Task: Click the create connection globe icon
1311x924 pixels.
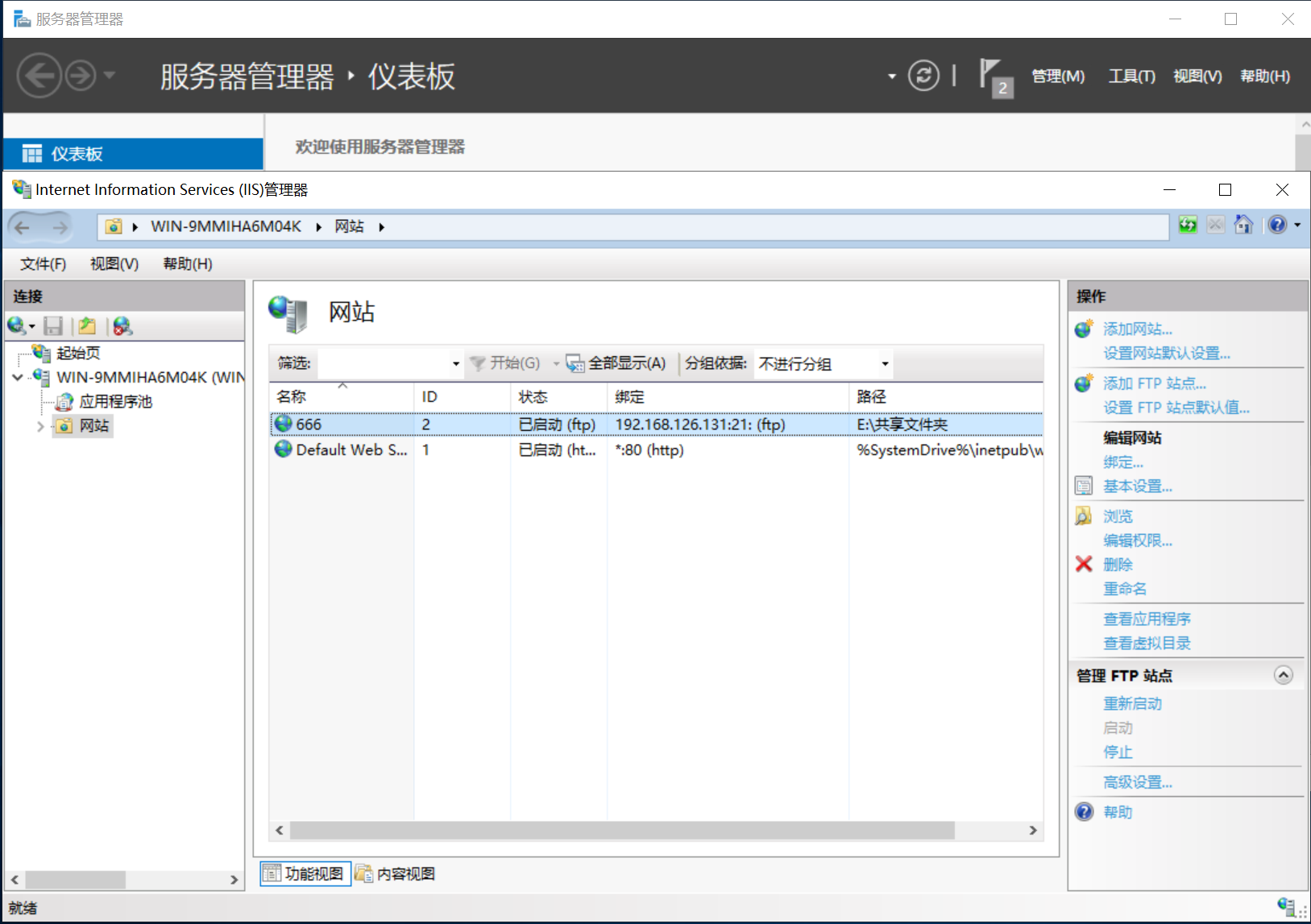Action: 16,325
